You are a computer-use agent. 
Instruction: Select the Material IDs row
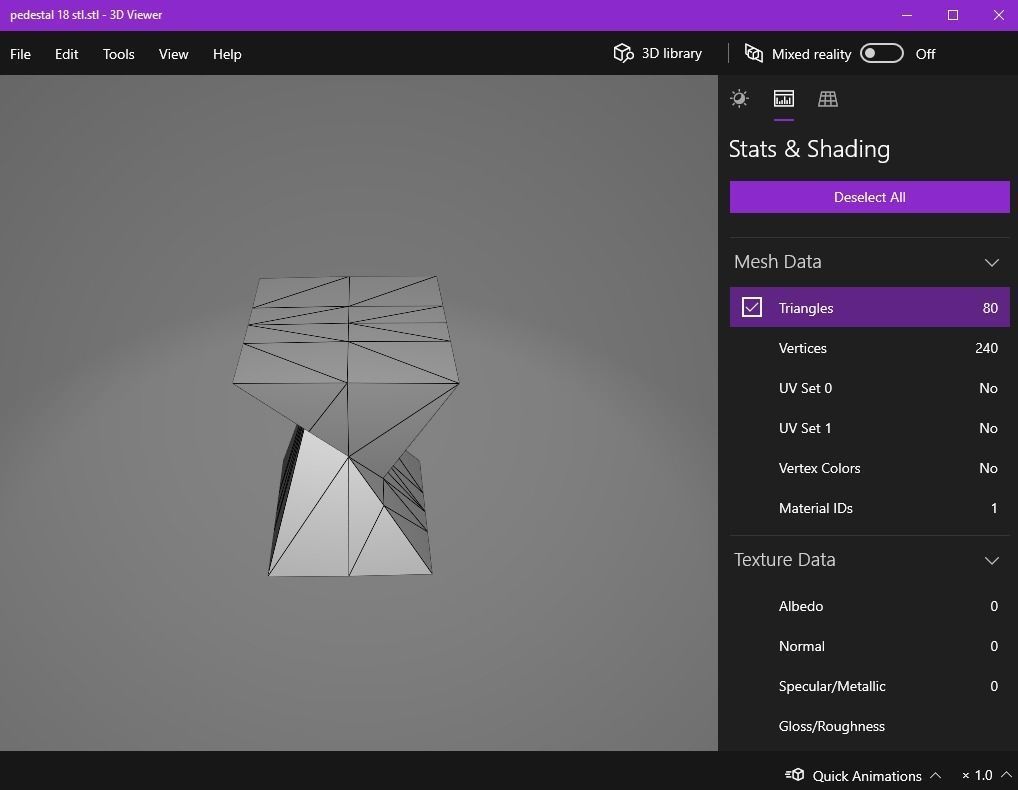pyautogui.click(x=869, y=508)
